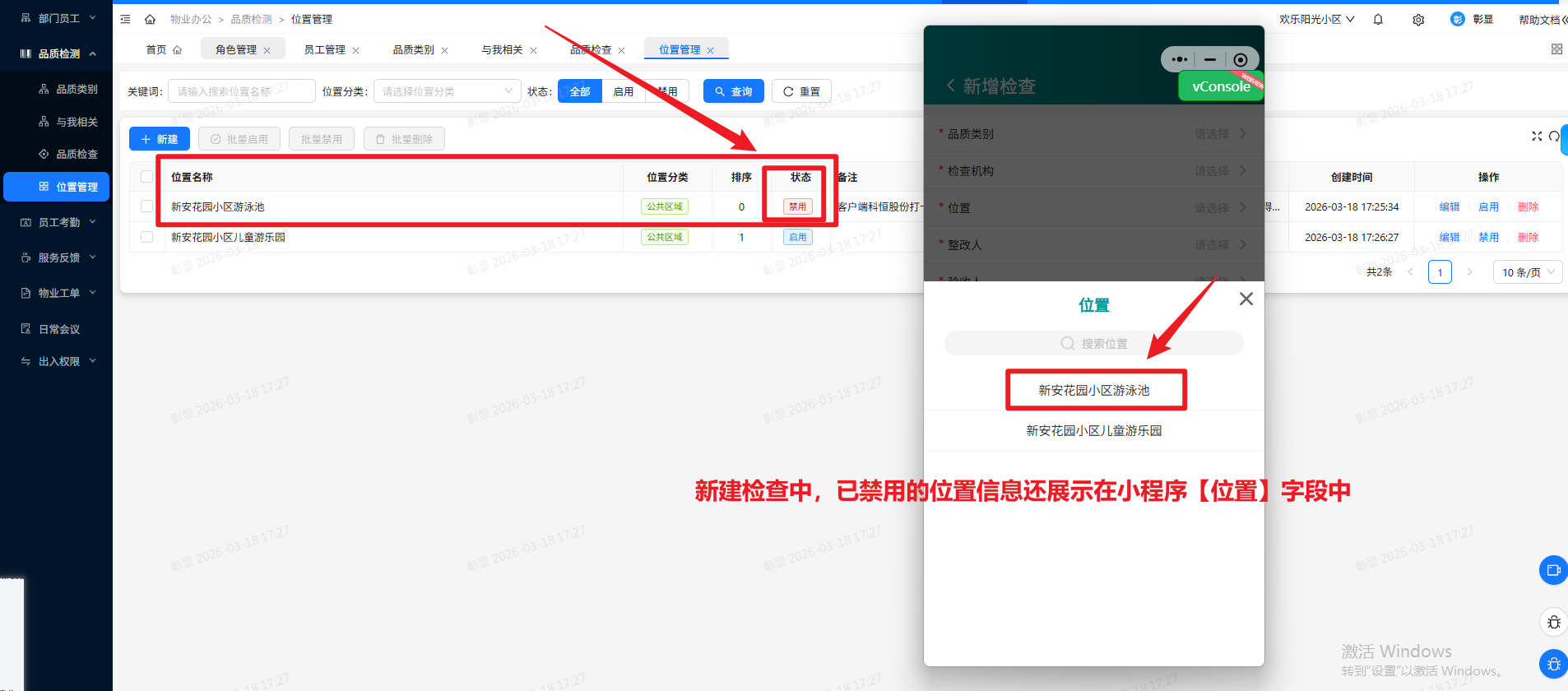Screen dimensions: 1568x691
Task: Go to previous page arrow in pagination
Action: (x=1410, y=271)
